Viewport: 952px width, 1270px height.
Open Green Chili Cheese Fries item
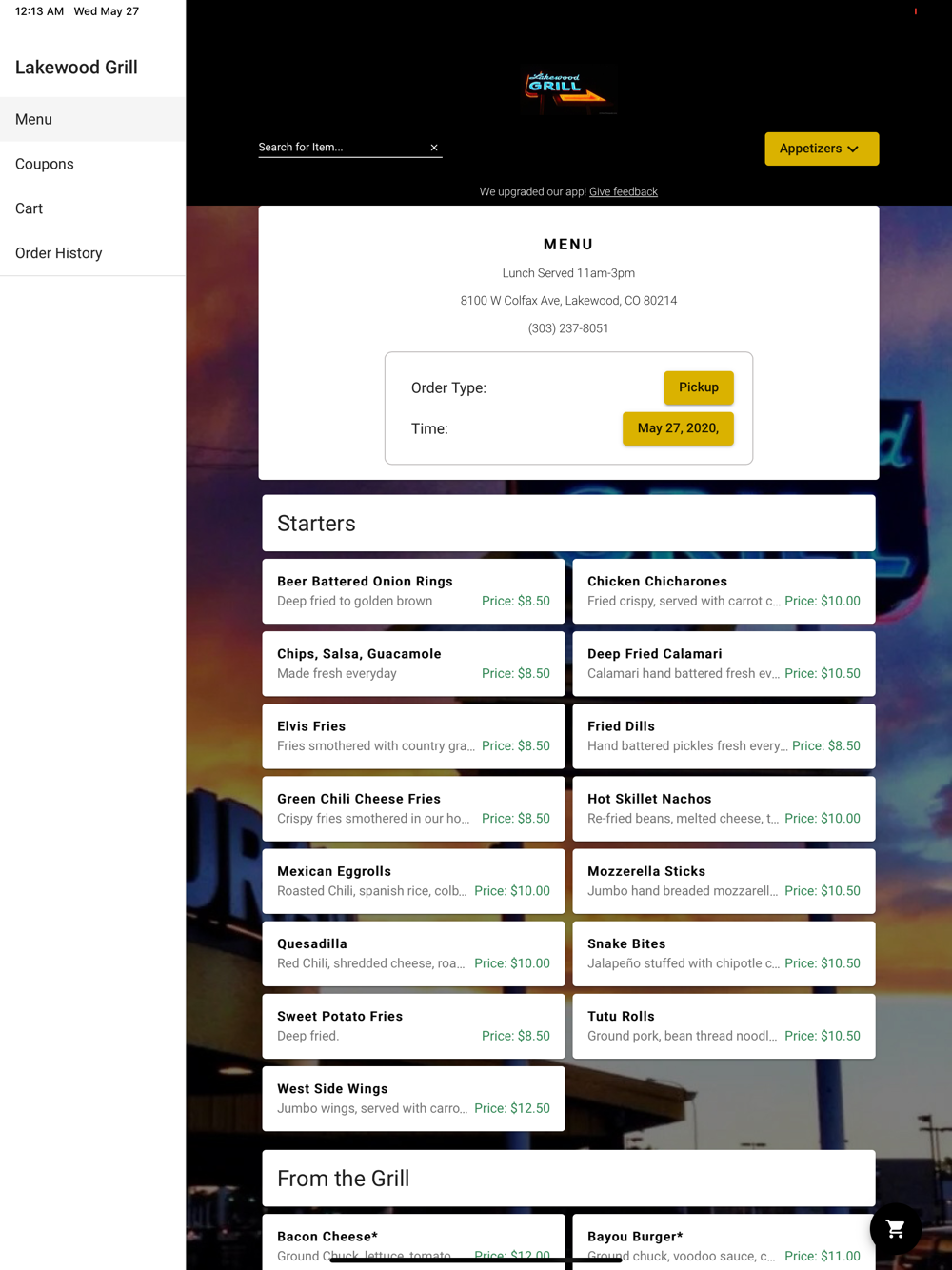tap(413, 808)
